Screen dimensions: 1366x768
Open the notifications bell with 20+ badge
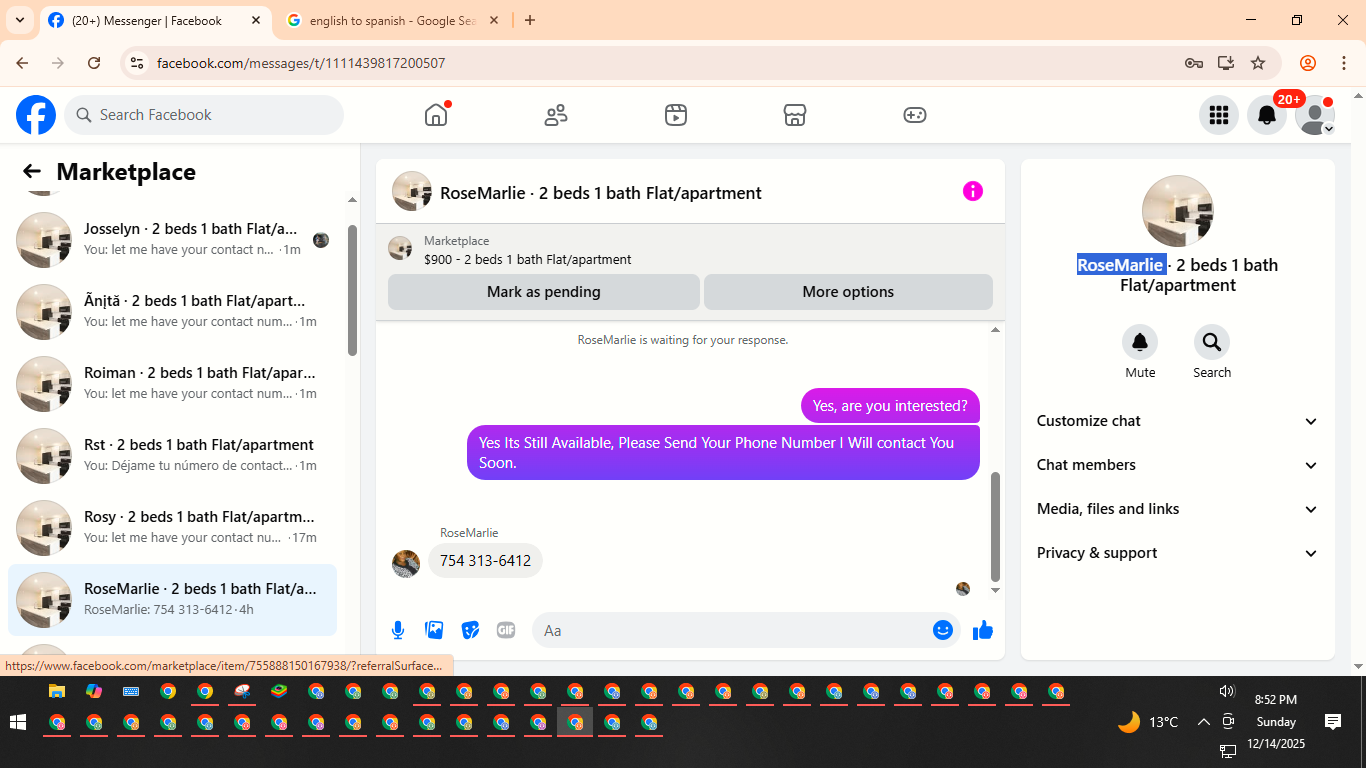[x=1267, y=115]
